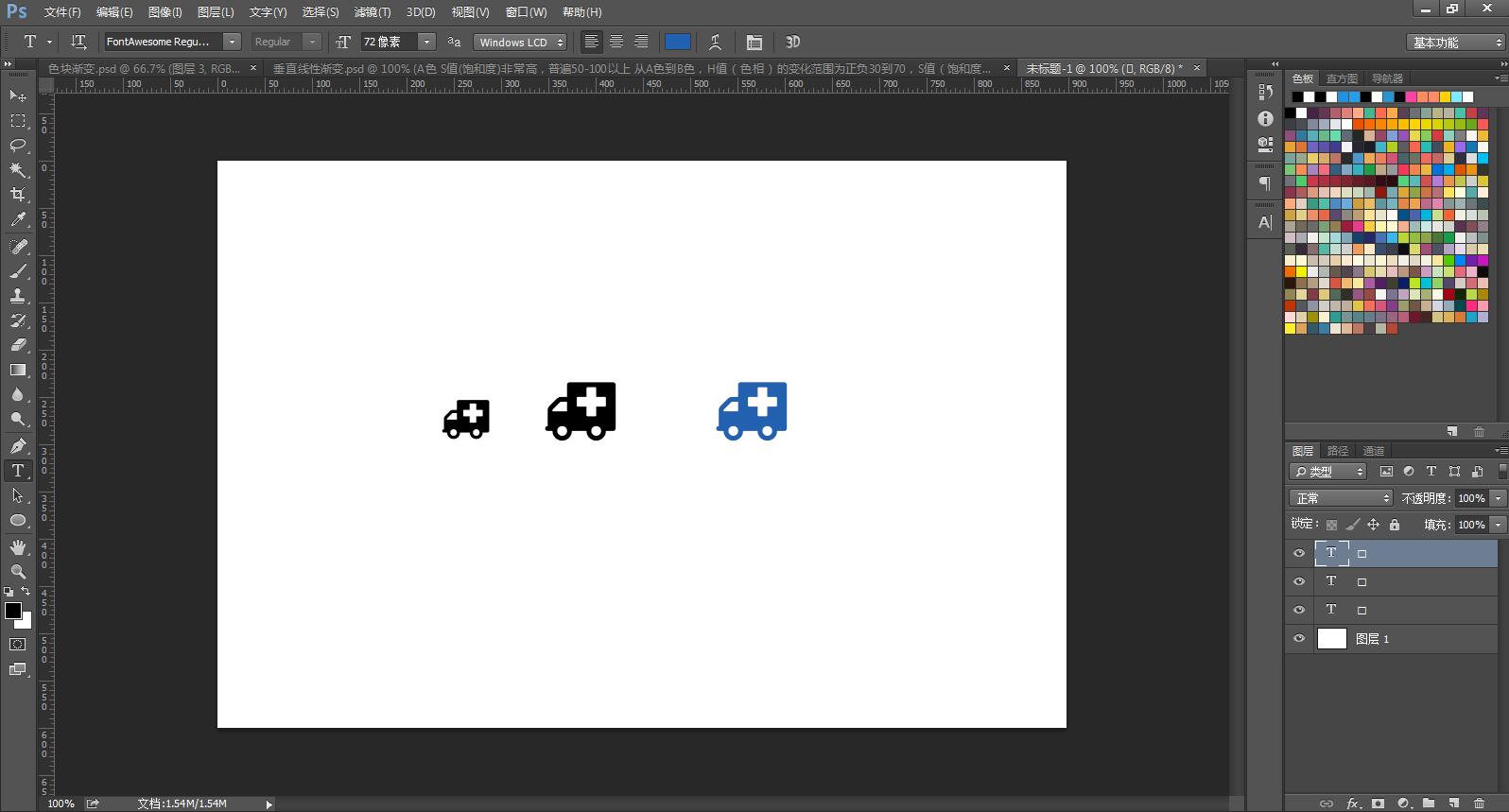Select the Hand tool
This screenshot has width=1509, height=812.
click(x=18, y=547)
